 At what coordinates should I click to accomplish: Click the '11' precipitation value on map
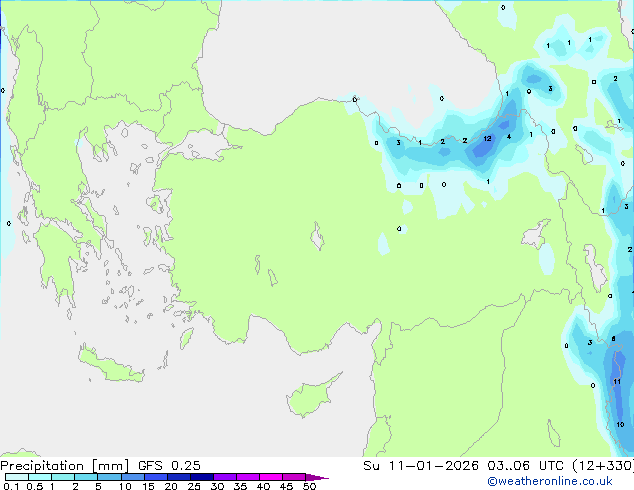[x=617, y=382]
